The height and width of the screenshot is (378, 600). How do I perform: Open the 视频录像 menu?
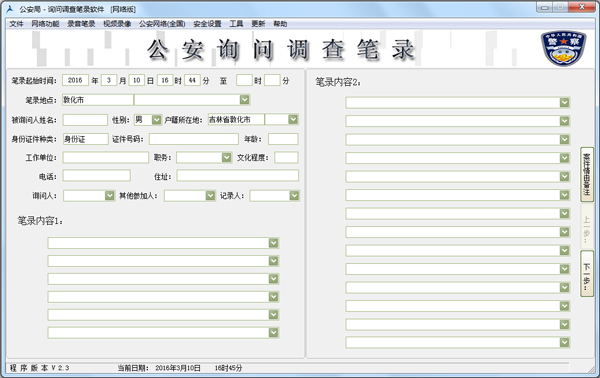pyautogui.click(x=117, y=24)
